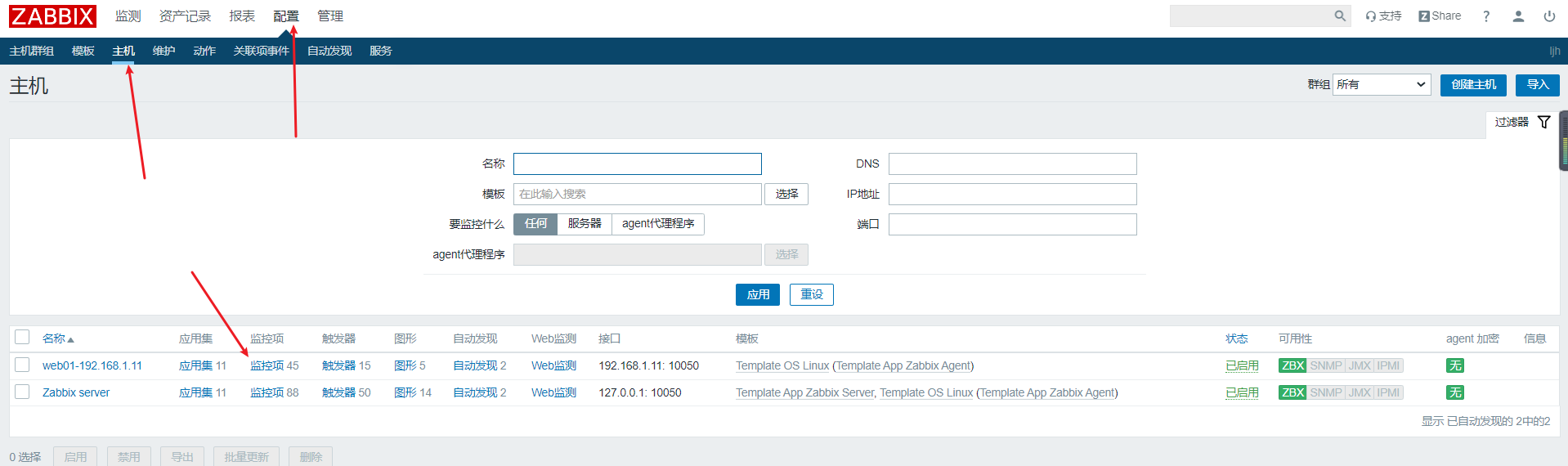The width and height of the screenshot is (1568, 466).
Task: Go to 维护 submenu
Action: (164, 51)
